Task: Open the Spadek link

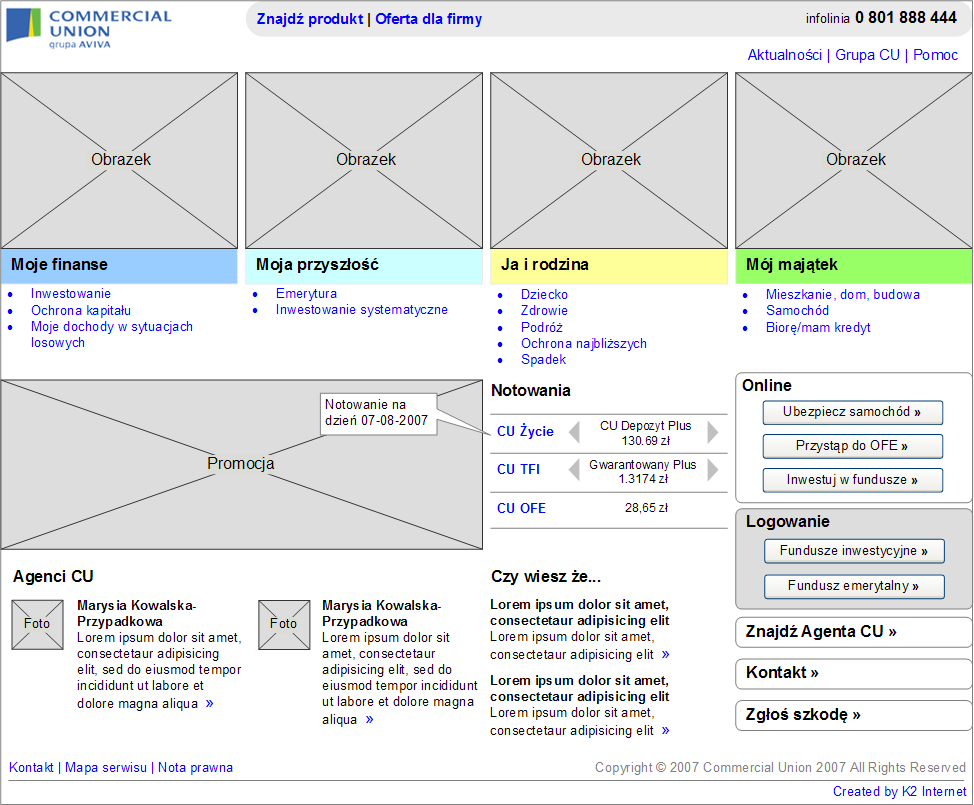Action: (544, 360)
